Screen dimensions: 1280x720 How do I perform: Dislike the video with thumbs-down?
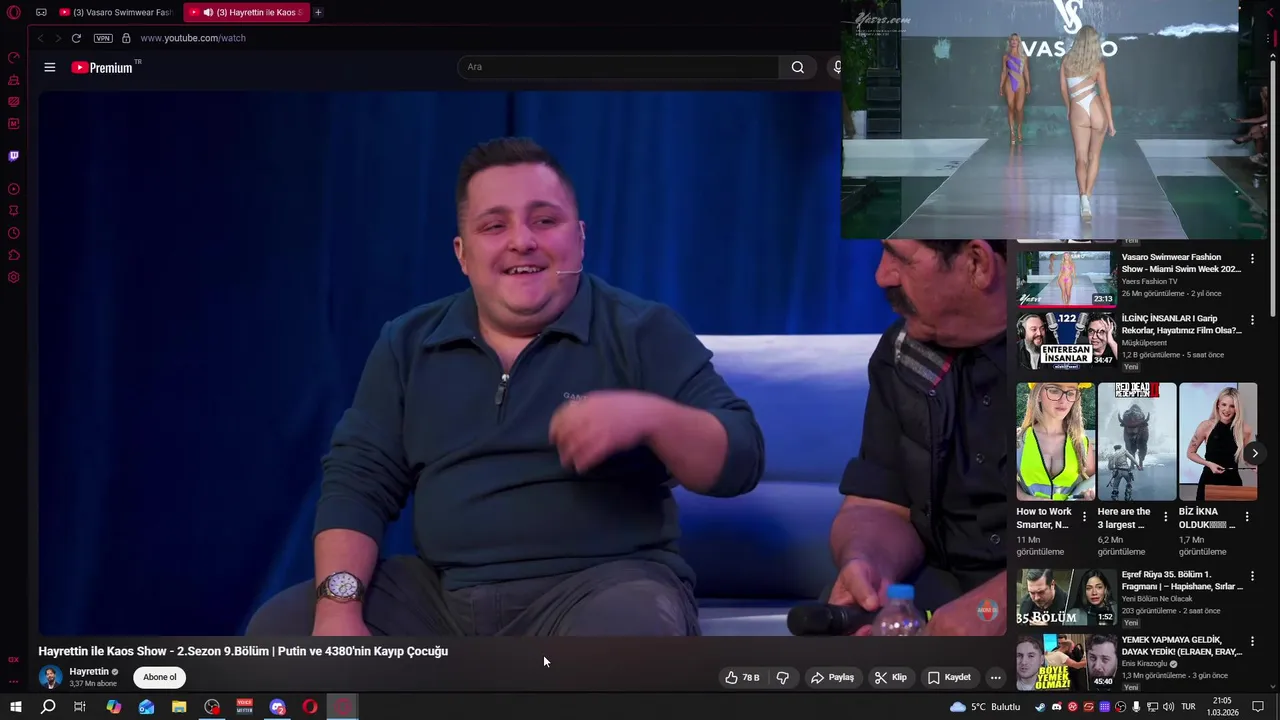point(783,677)
